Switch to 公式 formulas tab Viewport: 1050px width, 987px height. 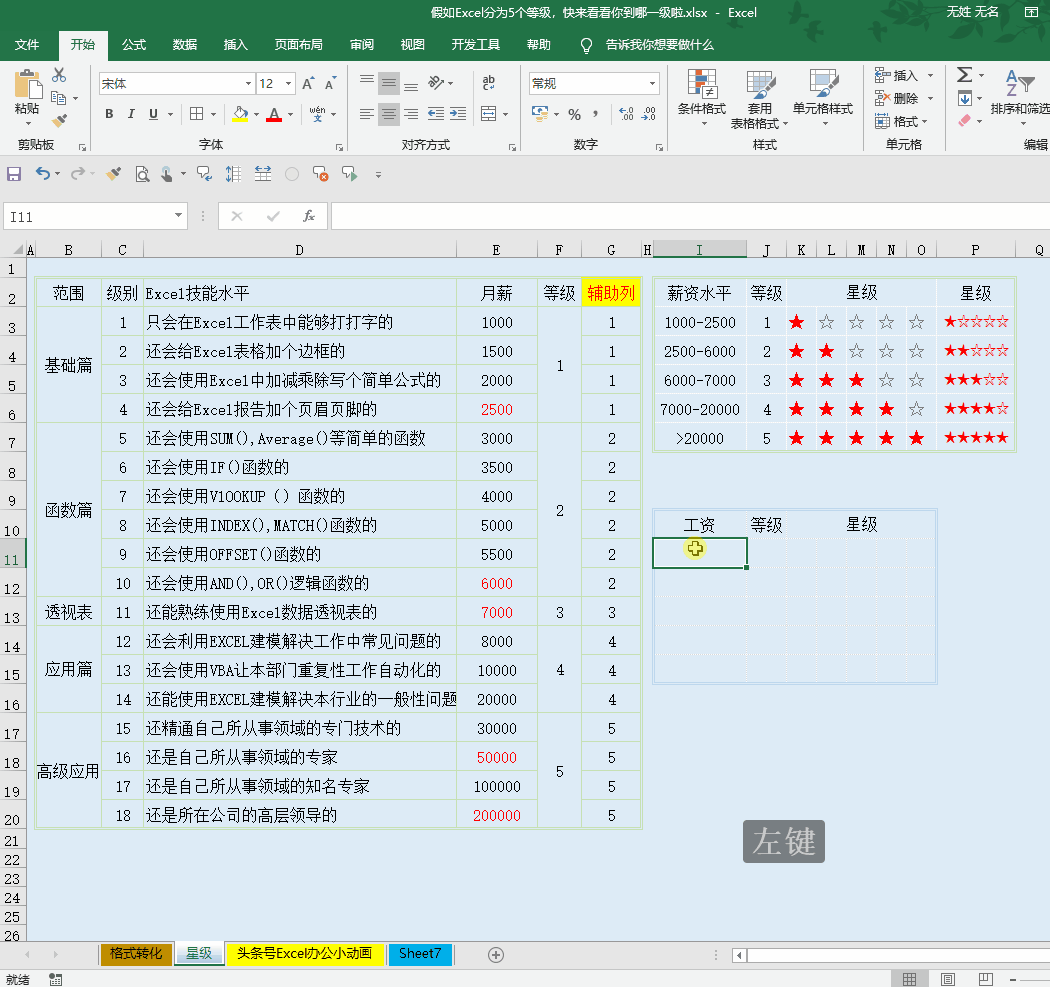134,45
